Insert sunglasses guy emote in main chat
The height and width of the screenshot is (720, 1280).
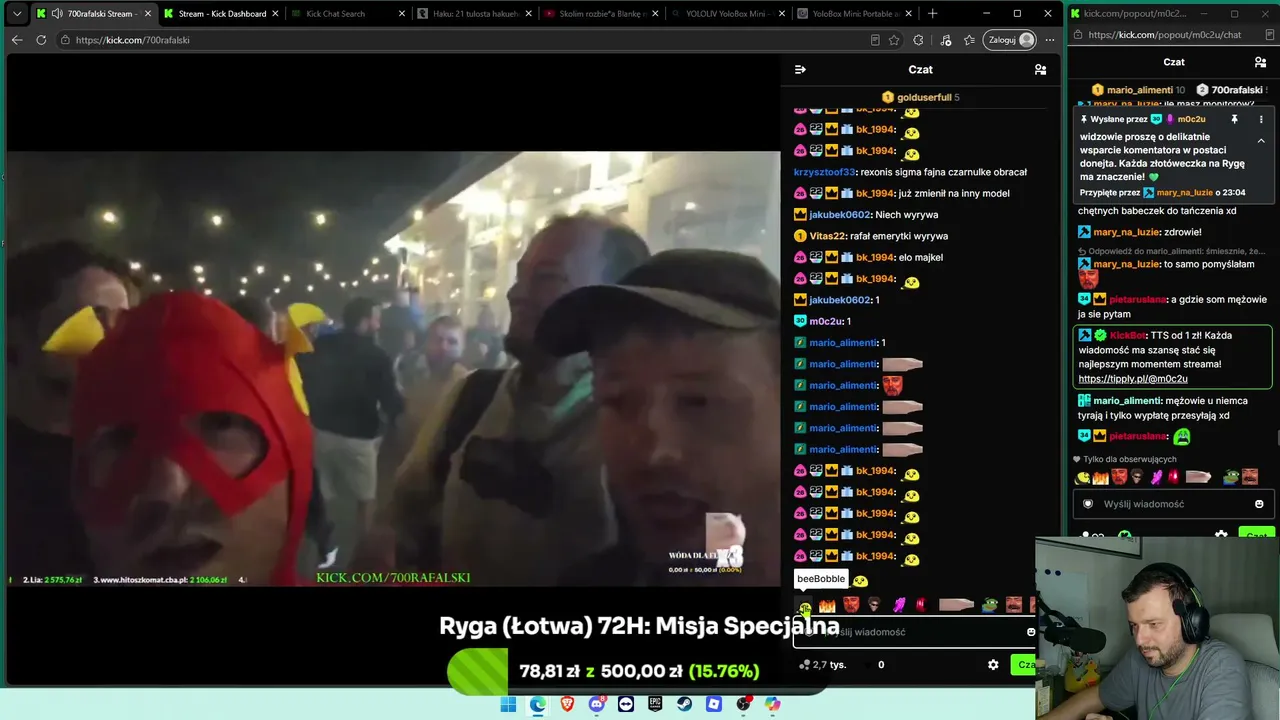(874, 605)
